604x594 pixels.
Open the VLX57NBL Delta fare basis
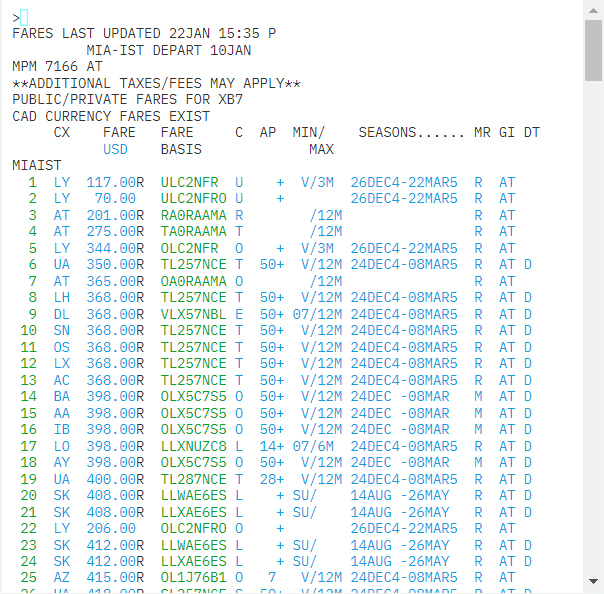pos(193,314)
